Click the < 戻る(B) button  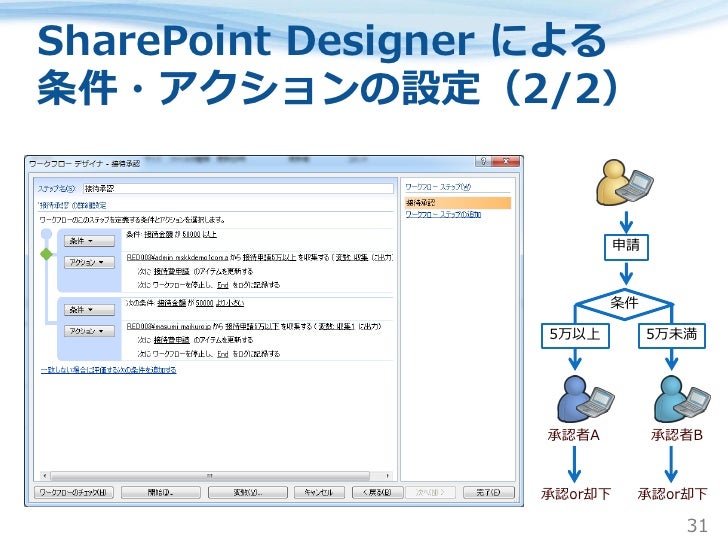coord(377,492)
